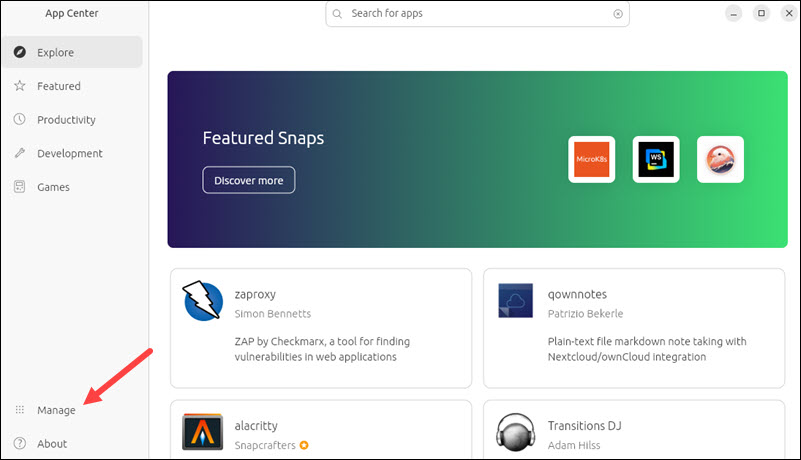Open the bird-logo featured snap icon
Screen dimensions: 801x460
pyautogui.click(x=720, y=159)
